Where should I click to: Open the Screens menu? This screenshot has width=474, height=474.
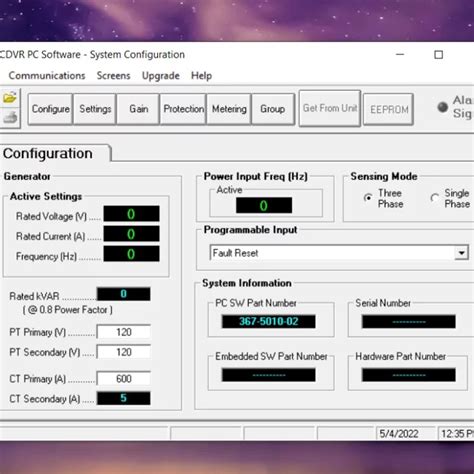pos(113,76)
